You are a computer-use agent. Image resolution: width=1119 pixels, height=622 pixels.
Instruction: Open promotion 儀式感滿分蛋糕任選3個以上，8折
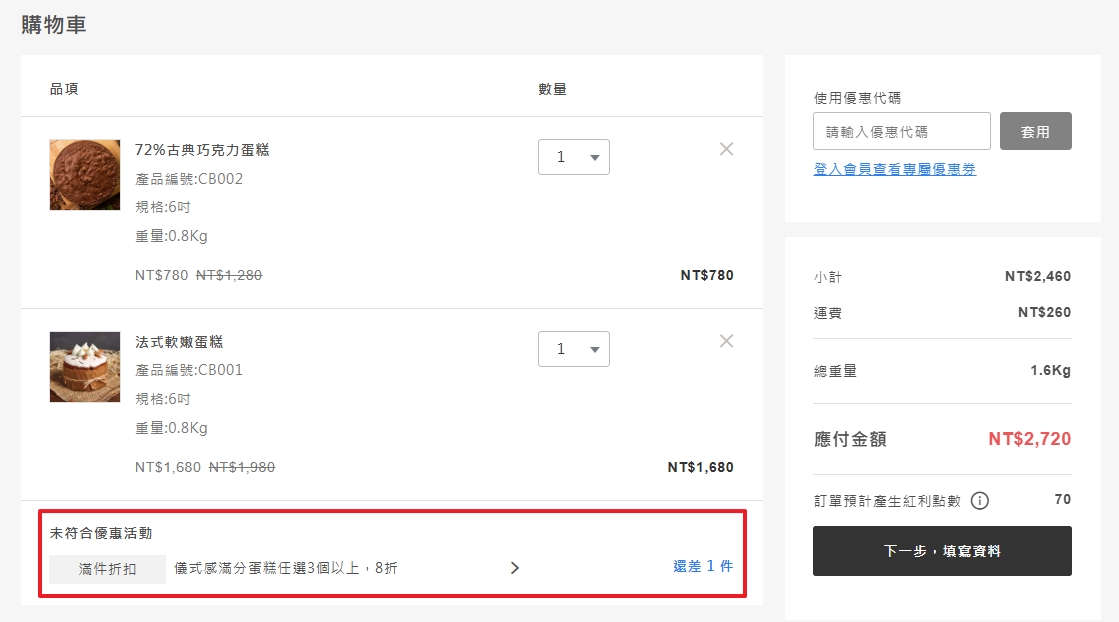tap(286, 568)
